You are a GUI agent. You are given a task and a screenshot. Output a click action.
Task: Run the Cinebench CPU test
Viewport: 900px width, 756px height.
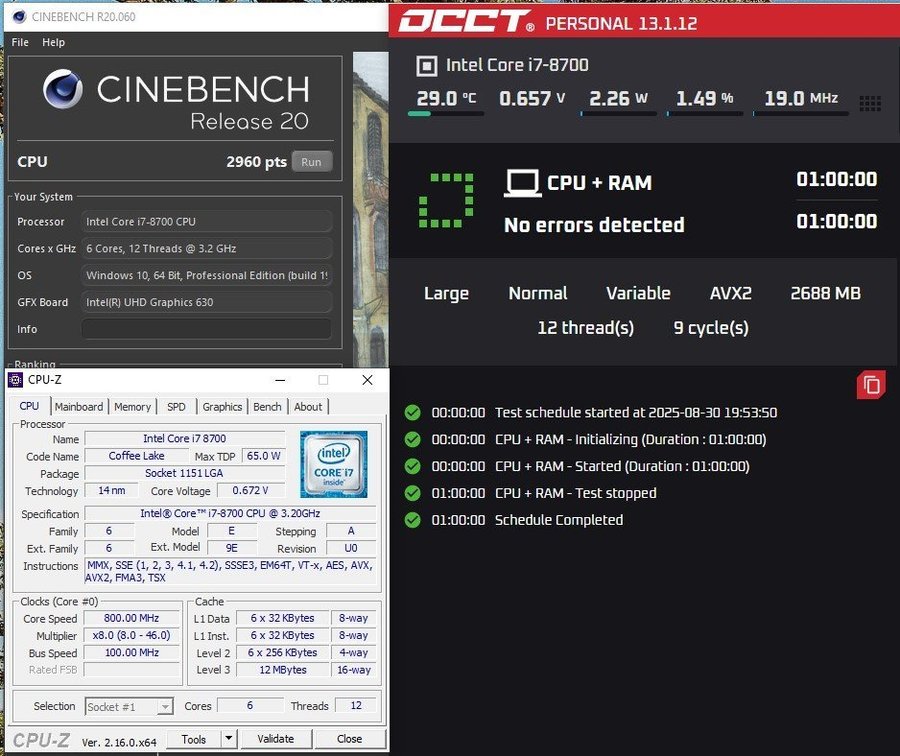(x=312, y=162)
